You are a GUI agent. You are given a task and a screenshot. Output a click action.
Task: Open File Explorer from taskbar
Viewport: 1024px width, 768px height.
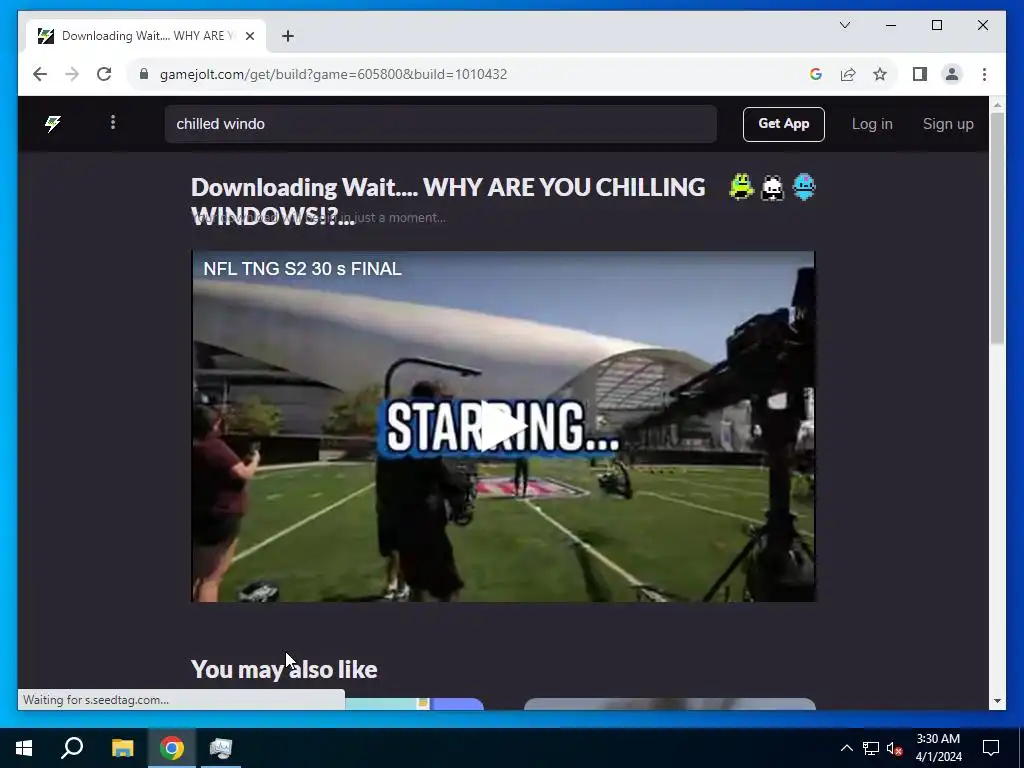click(122, 748)
